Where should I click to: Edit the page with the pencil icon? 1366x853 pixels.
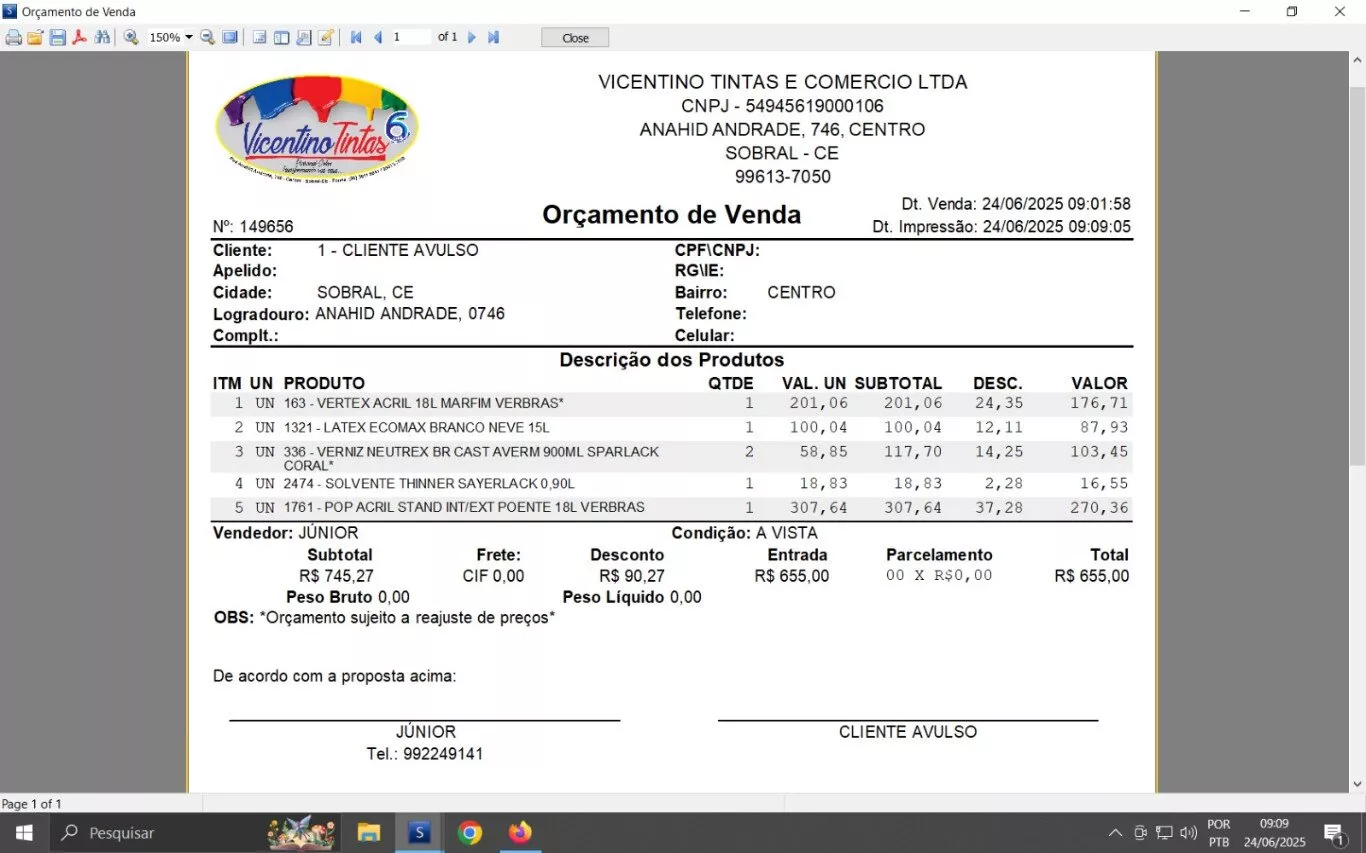tap(325, 38)
